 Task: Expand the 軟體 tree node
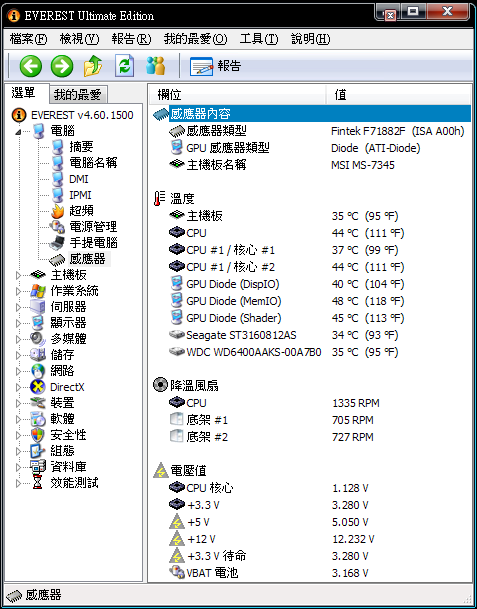[18, 419]
